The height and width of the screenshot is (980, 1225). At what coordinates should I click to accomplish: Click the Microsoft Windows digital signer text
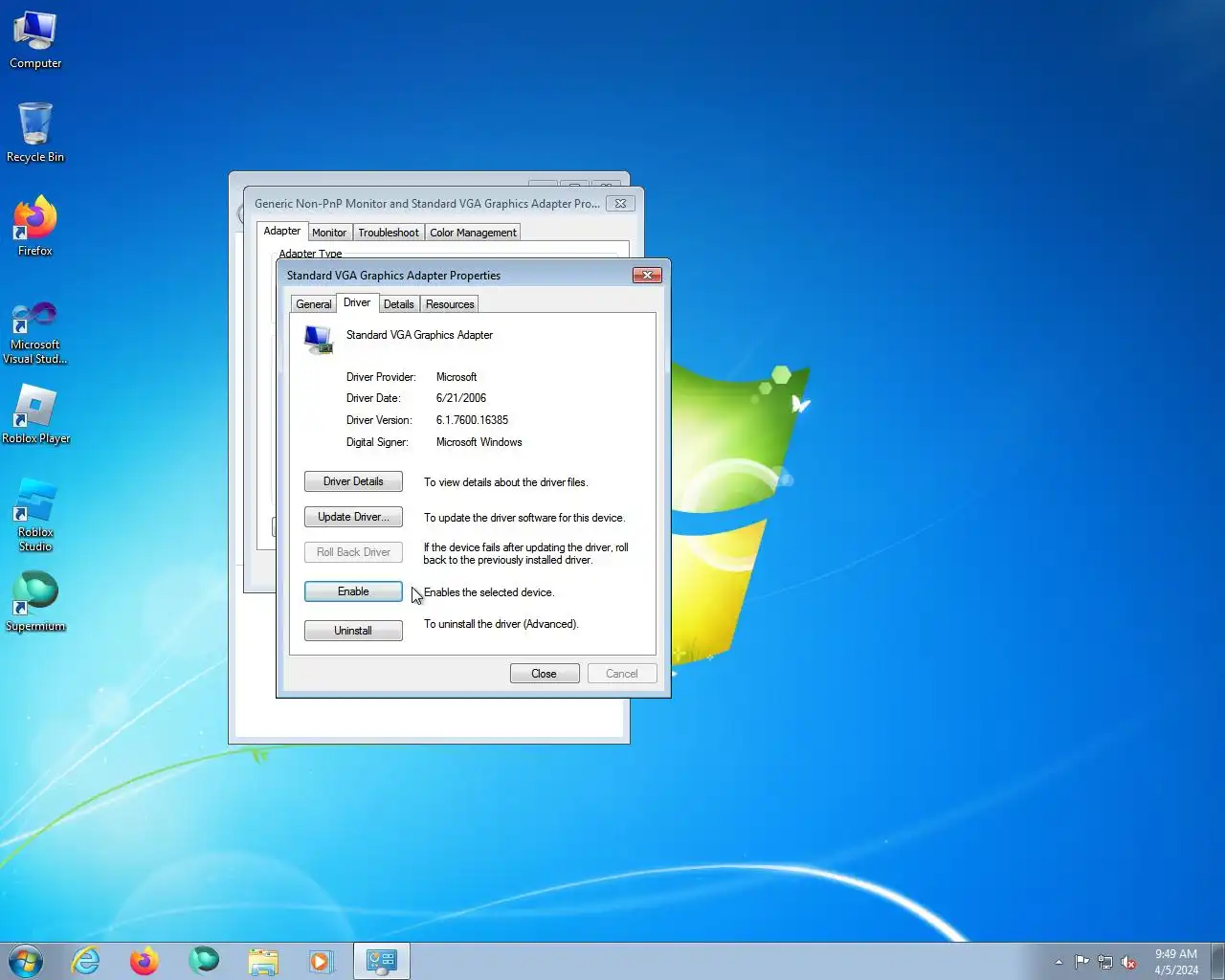(479, 442)
